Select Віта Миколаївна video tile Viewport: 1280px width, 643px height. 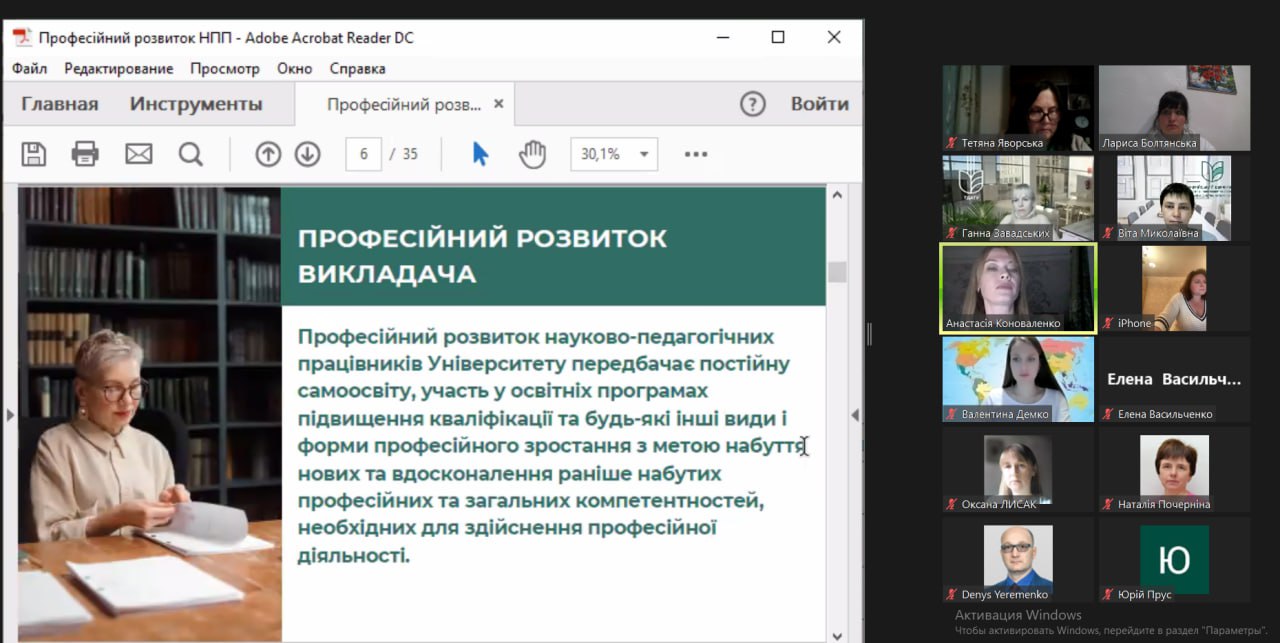[1174, 198]
